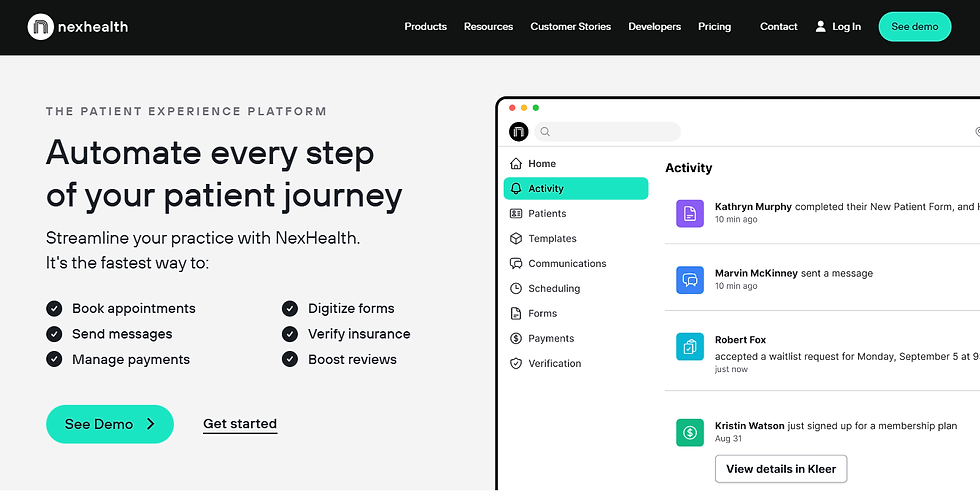Click check icon beside Verify insurance
Image resolution: width=980 pixels, height=491 pixels.
point(289,334)
